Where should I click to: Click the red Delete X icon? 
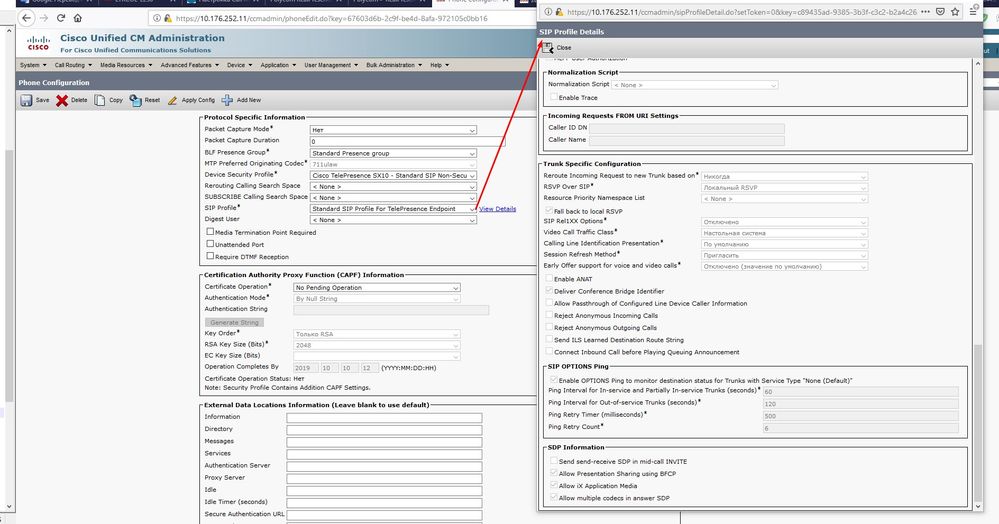coord(62,101)
